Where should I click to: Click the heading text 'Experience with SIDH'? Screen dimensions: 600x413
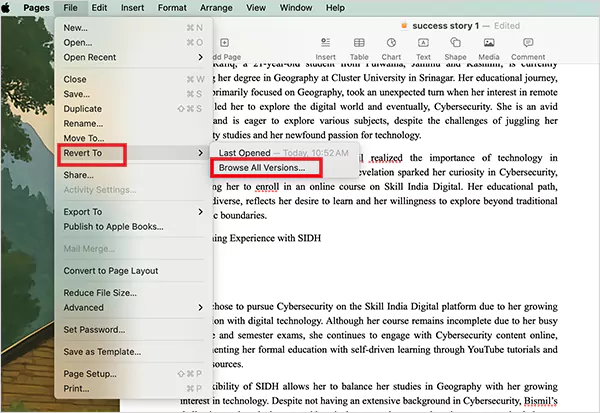(x=275, y=238)
